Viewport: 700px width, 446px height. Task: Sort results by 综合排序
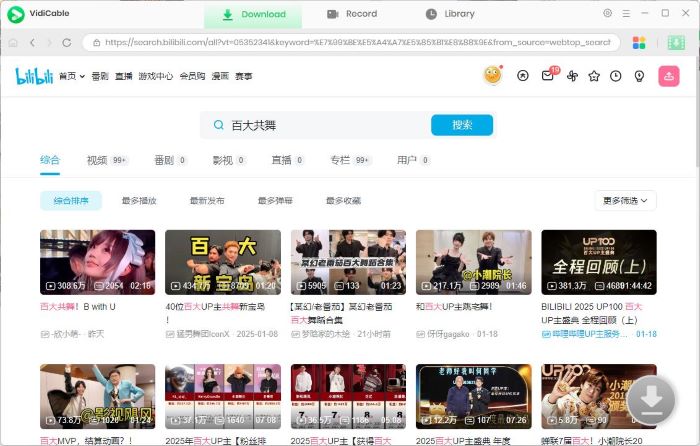click(71, 201)
